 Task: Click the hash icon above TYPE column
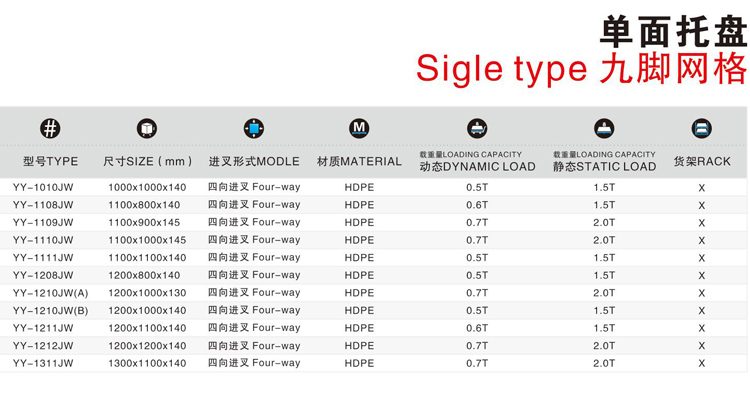50,128
